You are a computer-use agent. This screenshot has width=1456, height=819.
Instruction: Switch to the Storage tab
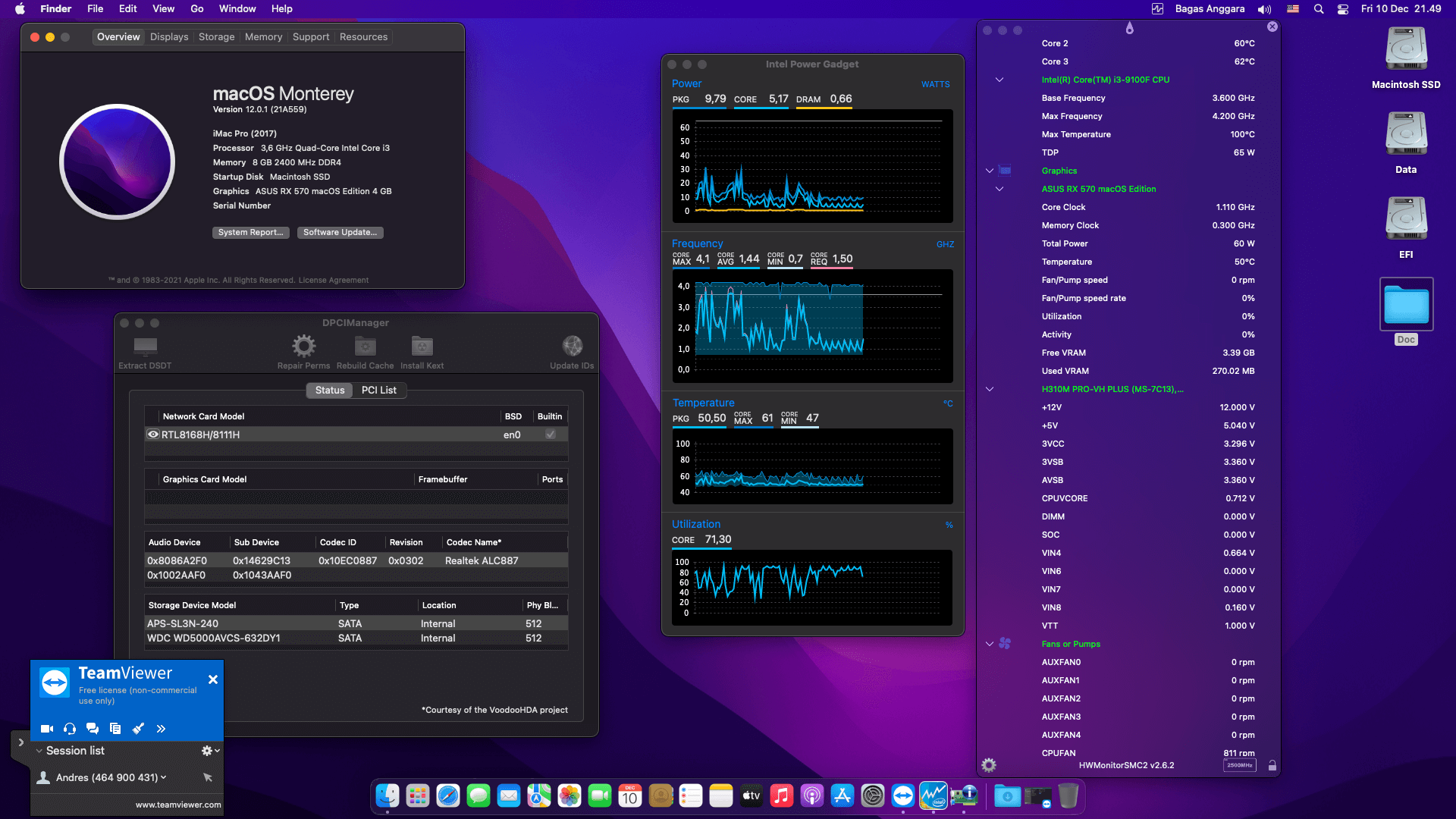[216, 36]
